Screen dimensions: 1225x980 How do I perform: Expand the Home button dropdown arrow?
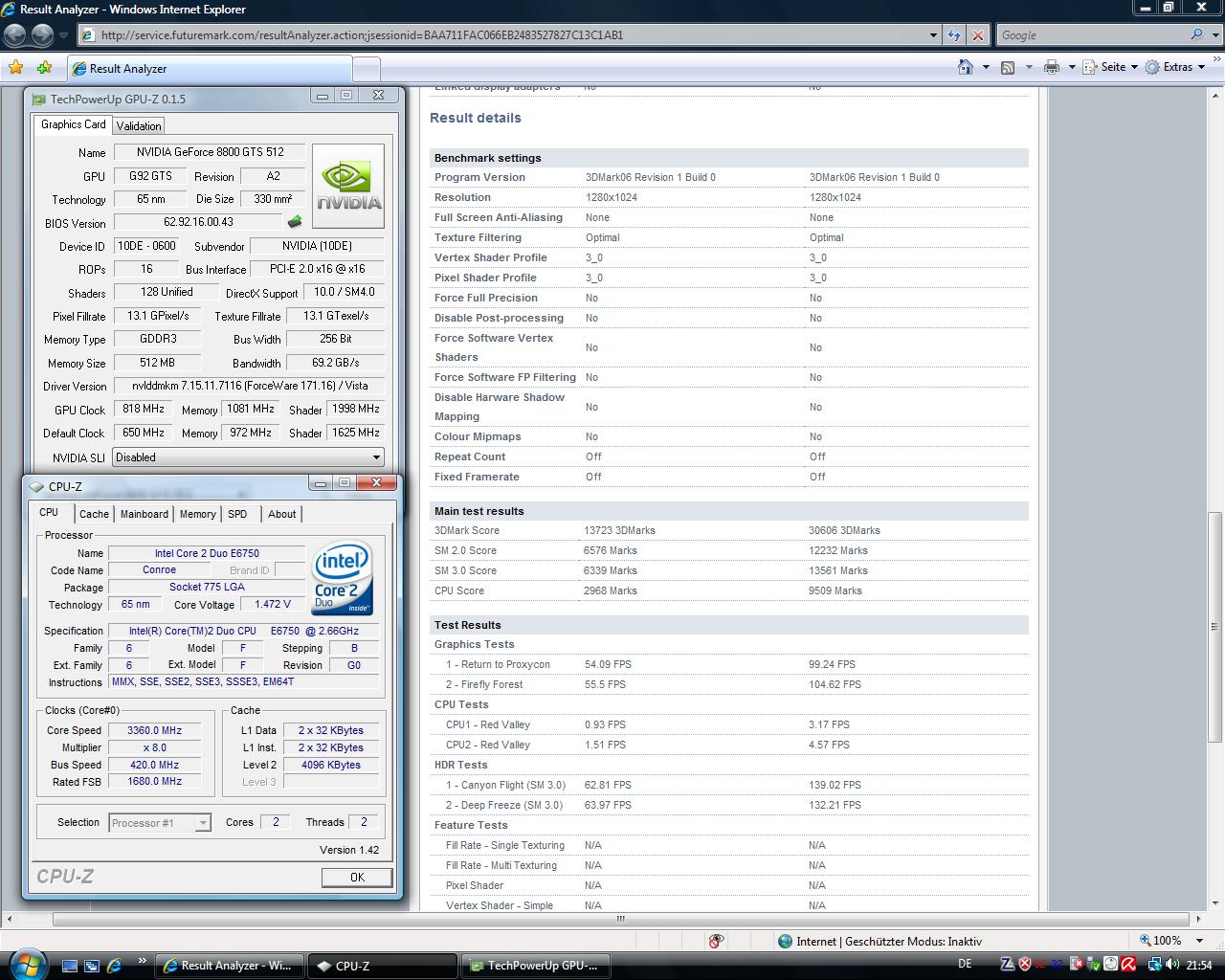986,67
